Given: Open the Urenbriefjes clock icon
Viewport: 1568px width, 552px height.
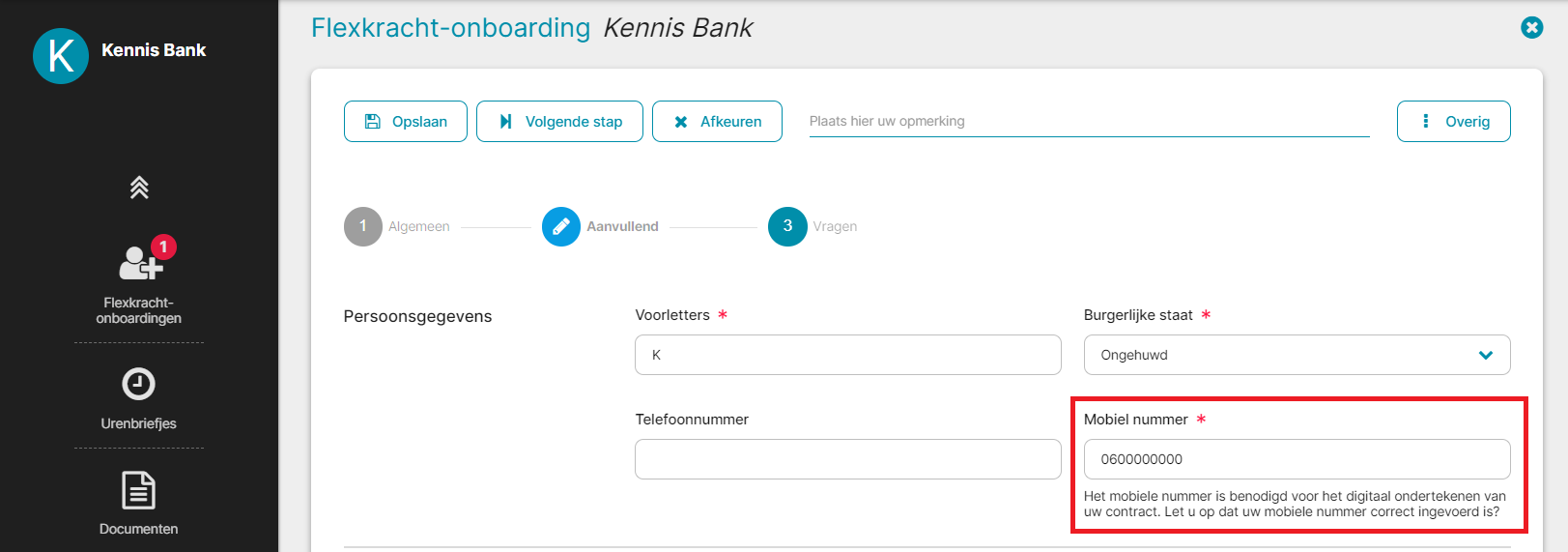Looking at the screenshot, I should (x=138, y=384).
